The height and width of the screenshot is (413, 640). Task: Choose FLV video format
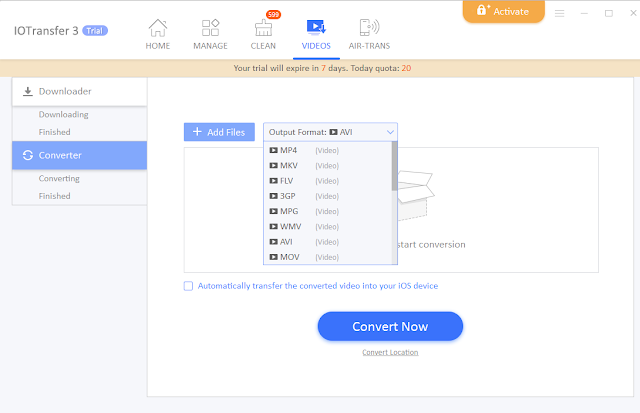point(327,181)
